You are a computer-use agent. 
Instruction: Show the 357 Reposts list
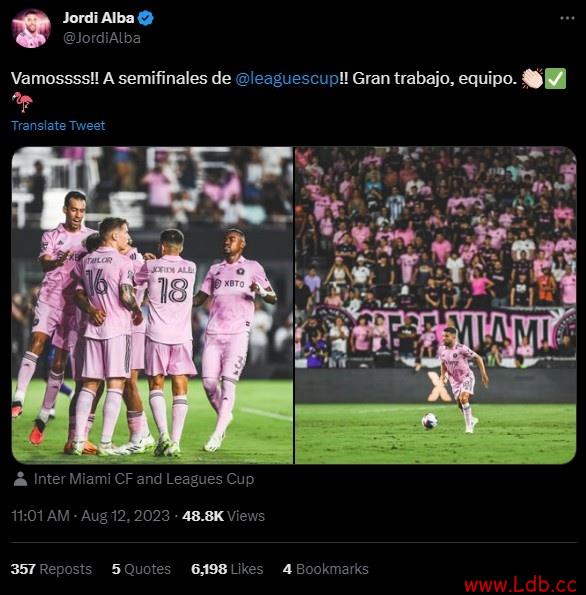tap(51, 569)
